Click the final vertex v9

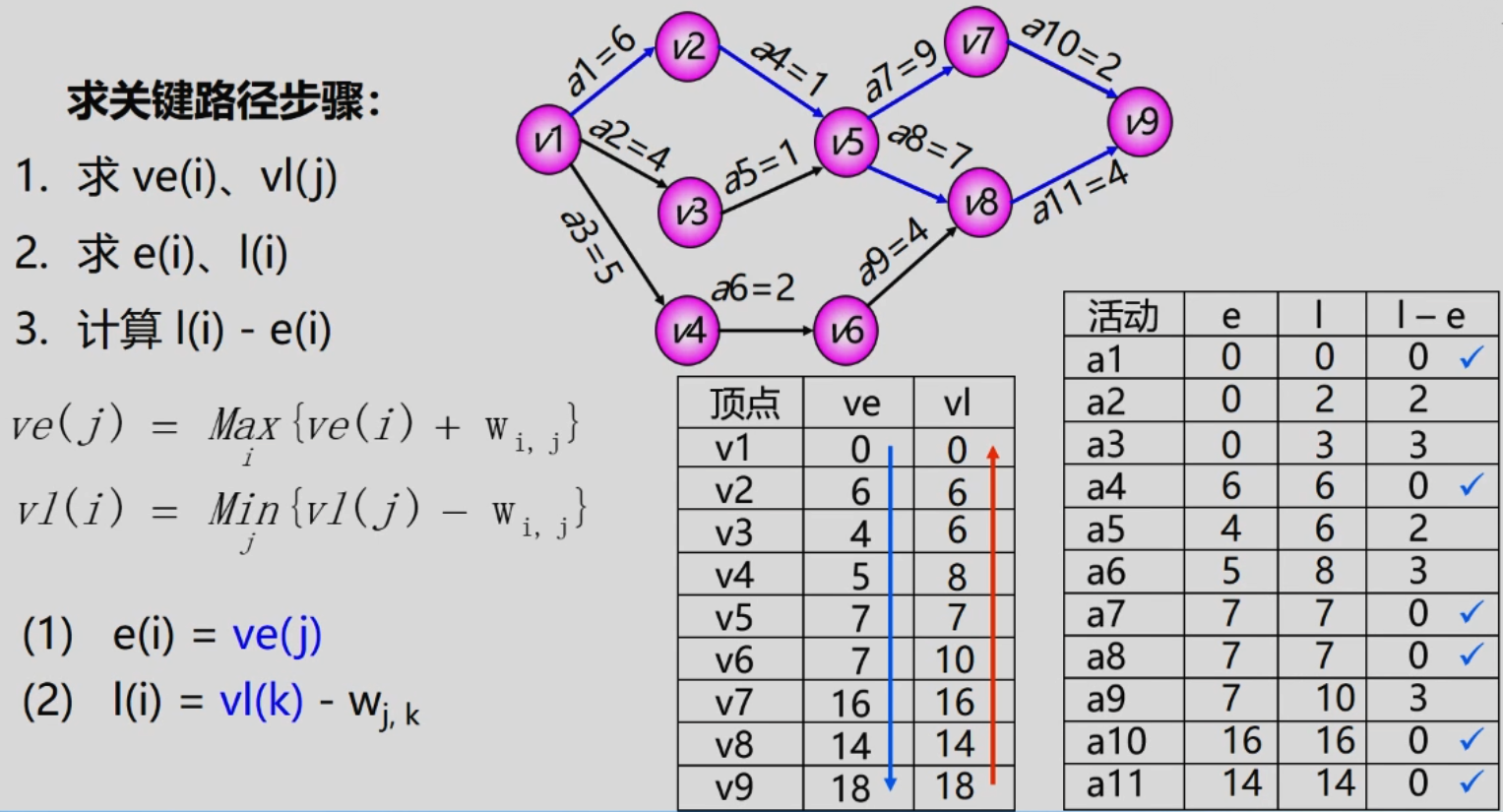pyautogui.click(x=1140, y=123)
